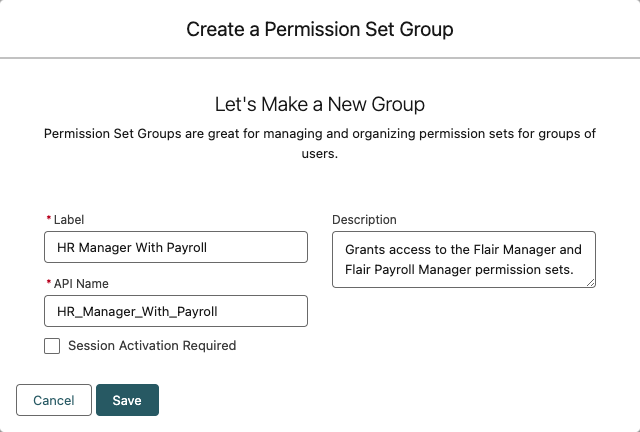Click the Permission Set Groups intro paragraph
The width and height of the screenshot is (640, 432).
(320, 144)
